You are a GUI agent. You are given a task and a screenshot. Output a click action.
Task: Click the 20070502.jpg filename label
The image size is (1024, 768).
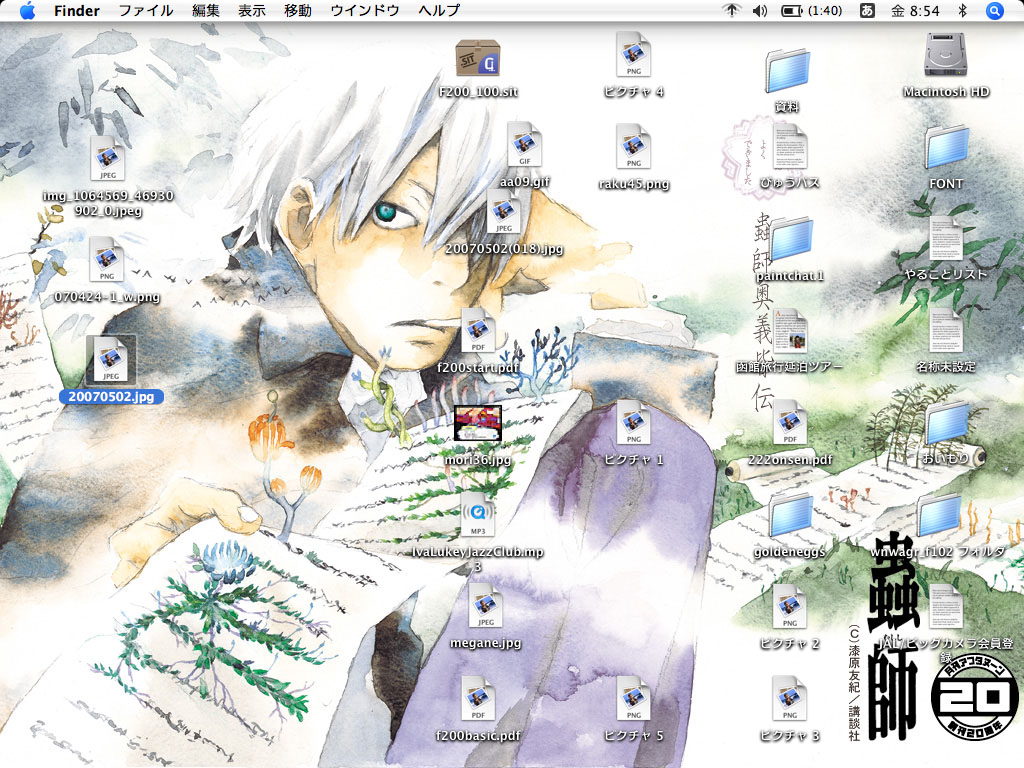111,396
